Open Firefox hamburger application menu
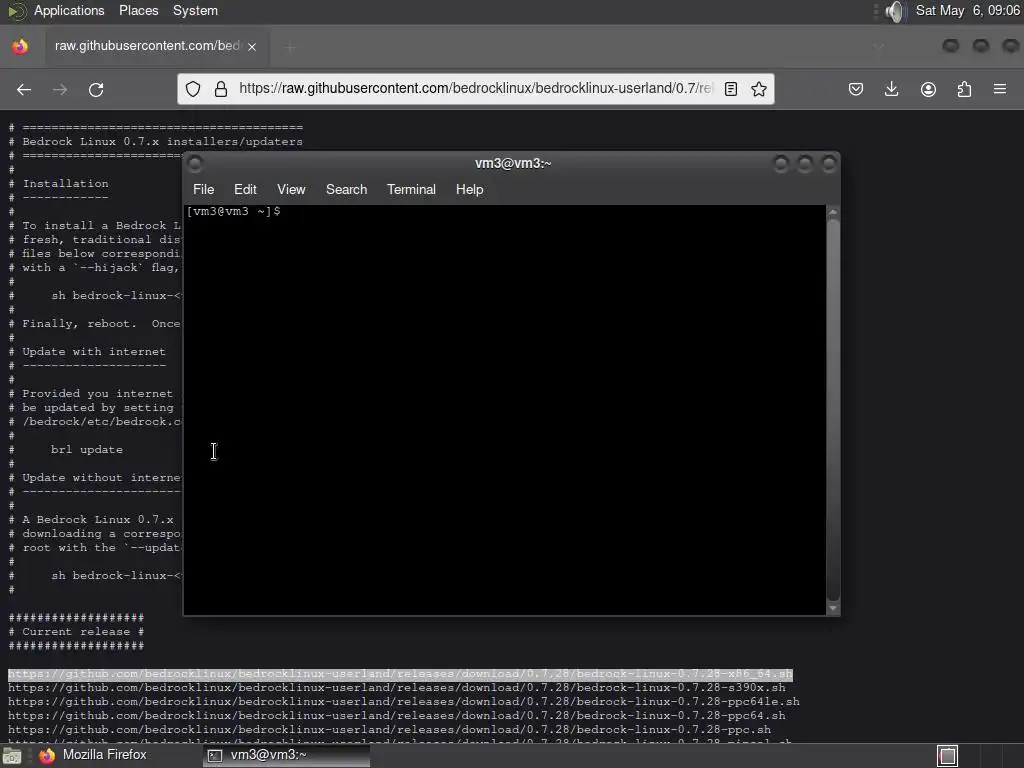The image size is (1024, 768). pos(1000,89)
